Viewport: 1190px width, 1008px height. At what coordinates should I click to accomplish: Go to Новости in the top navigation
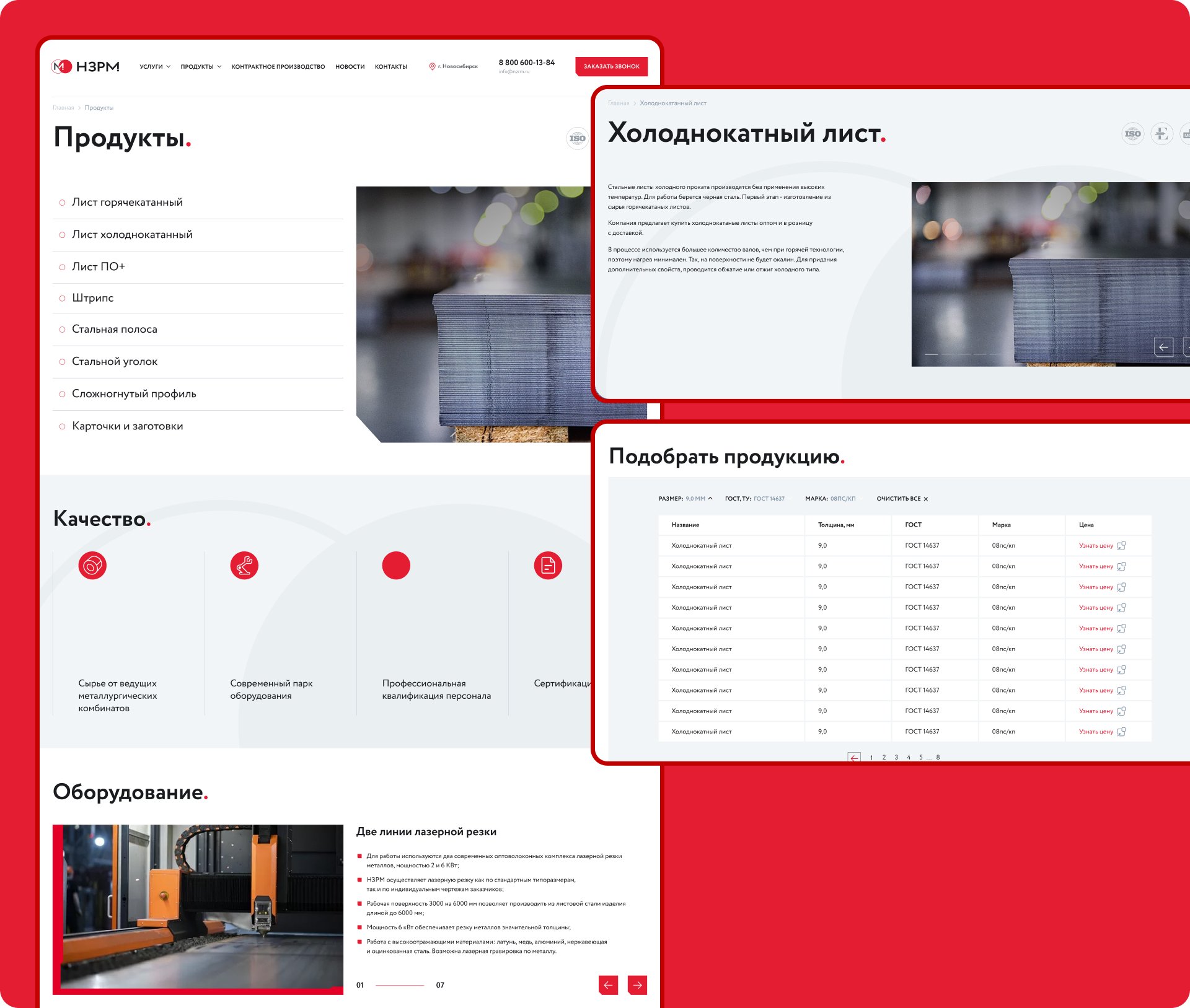coord(350,66)
